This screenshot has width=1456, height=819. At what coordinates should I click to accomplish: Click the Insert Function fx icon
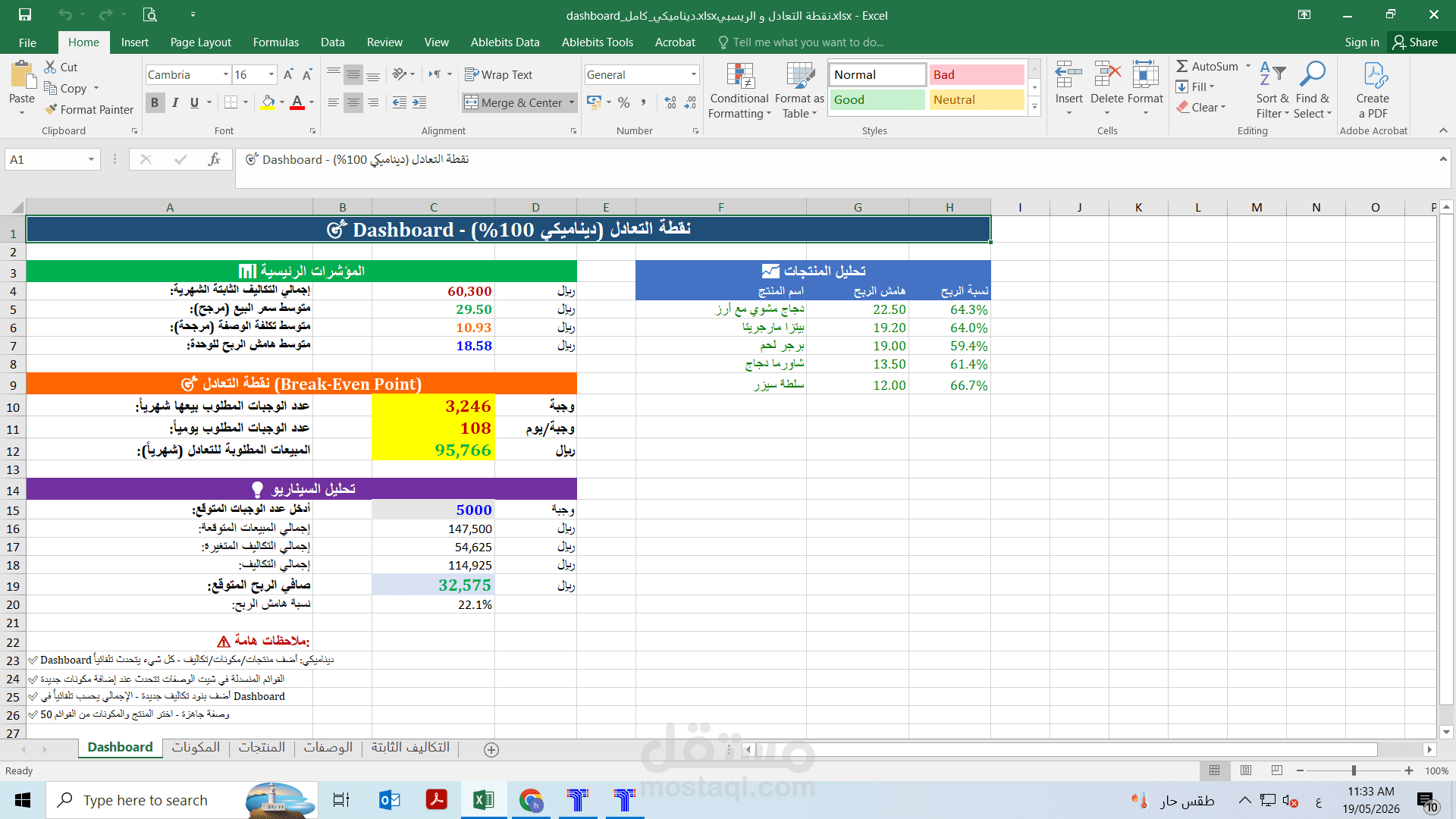215,159
